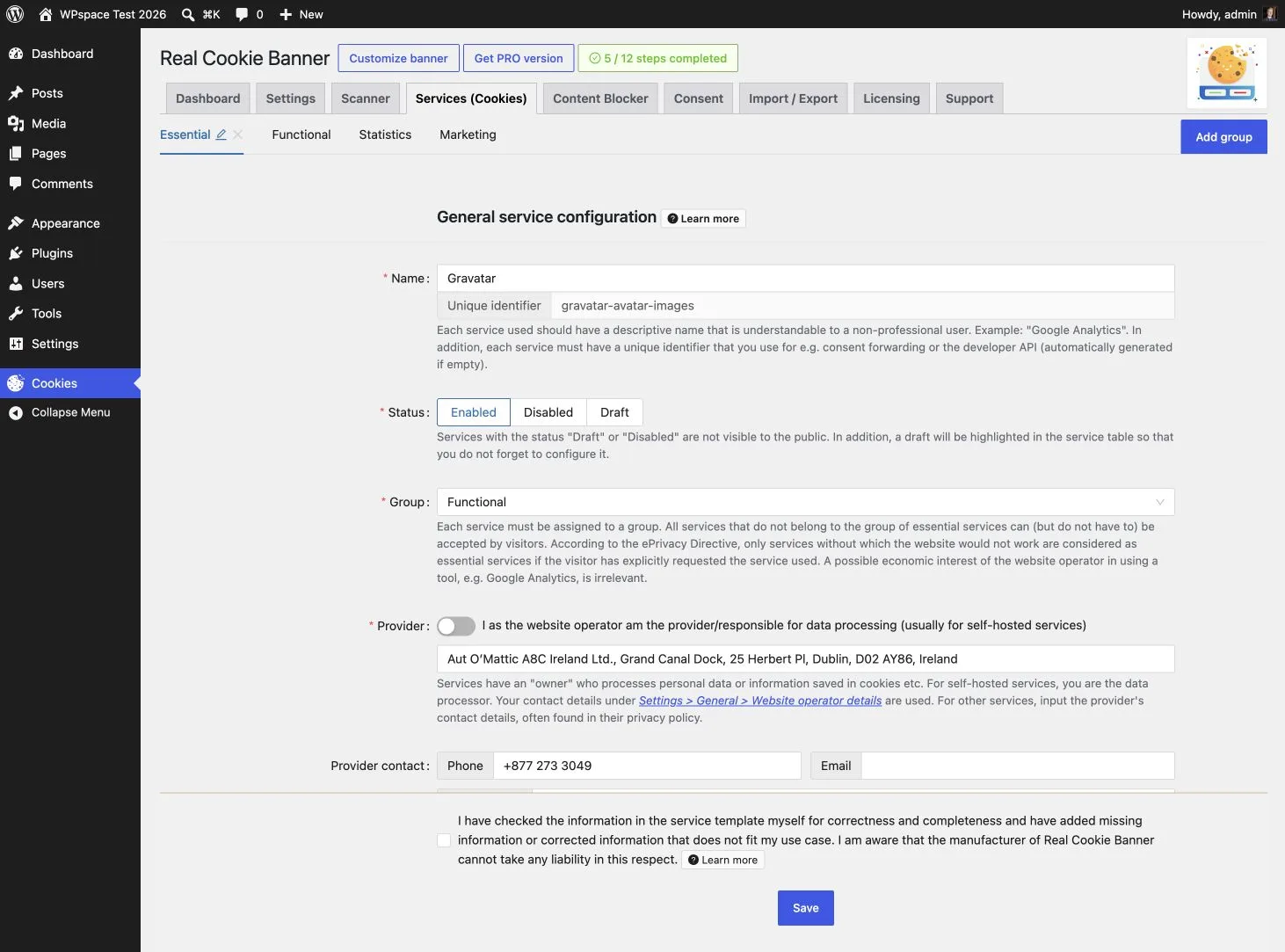1285x952 pixels.
Task: Open Cookies menu in sidebar
Action: coord(70,383)
